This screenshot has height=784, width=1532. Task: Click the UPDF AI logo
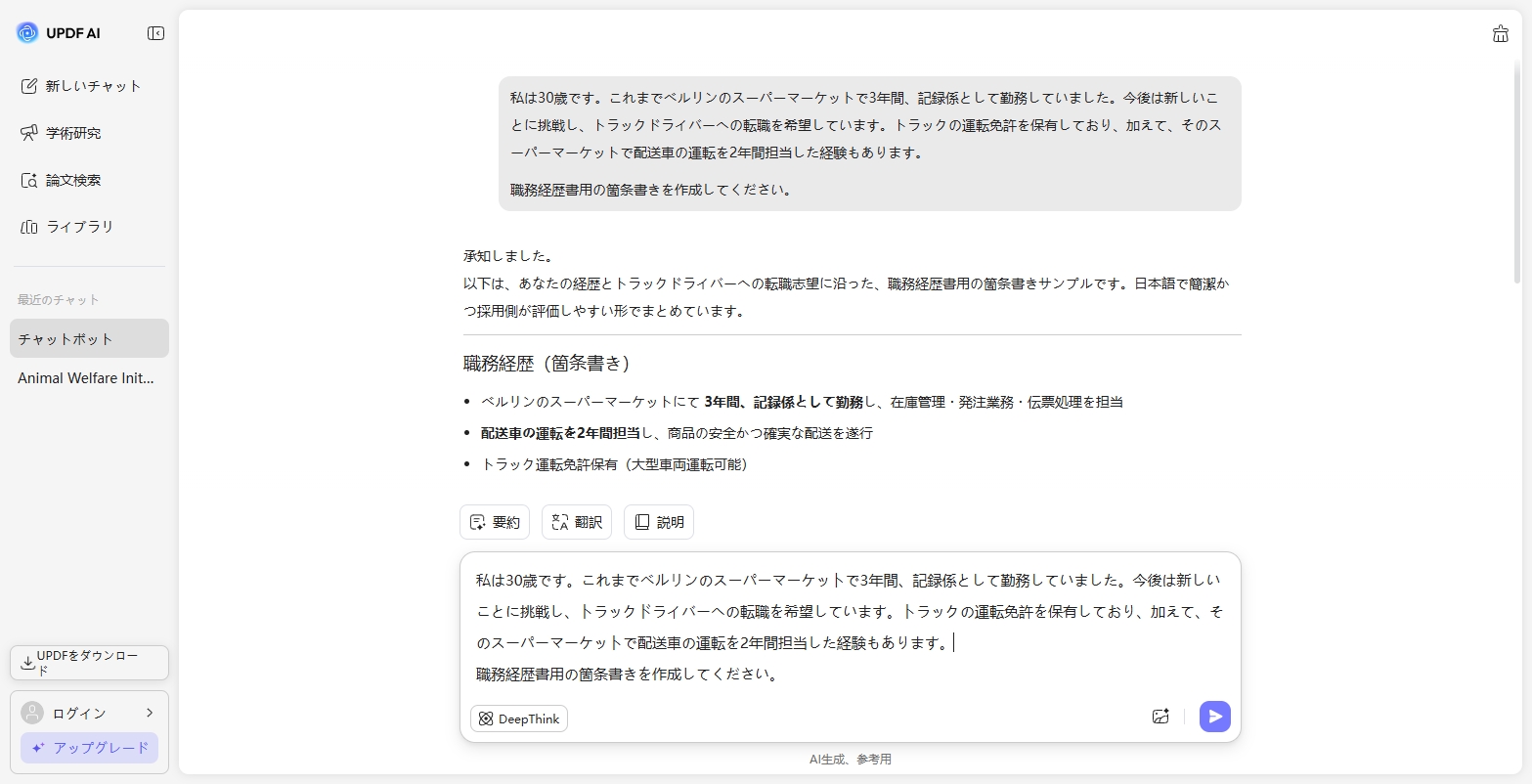point(25,32)
